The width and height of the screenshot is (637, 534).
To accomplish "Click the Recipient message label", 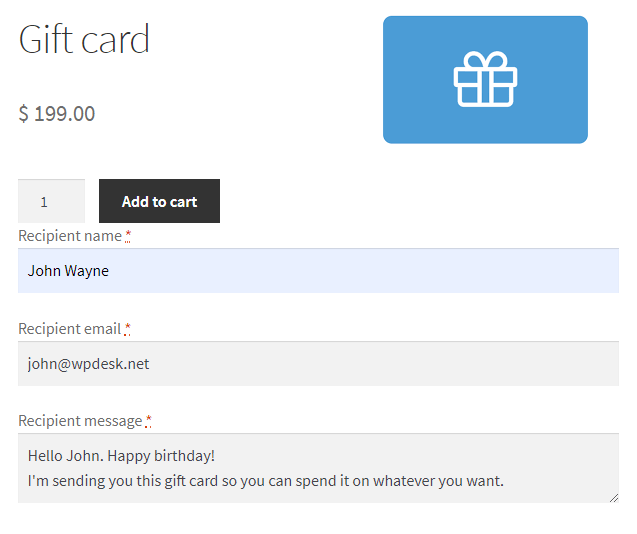I will pyautogui.click(x=80, y=421).
